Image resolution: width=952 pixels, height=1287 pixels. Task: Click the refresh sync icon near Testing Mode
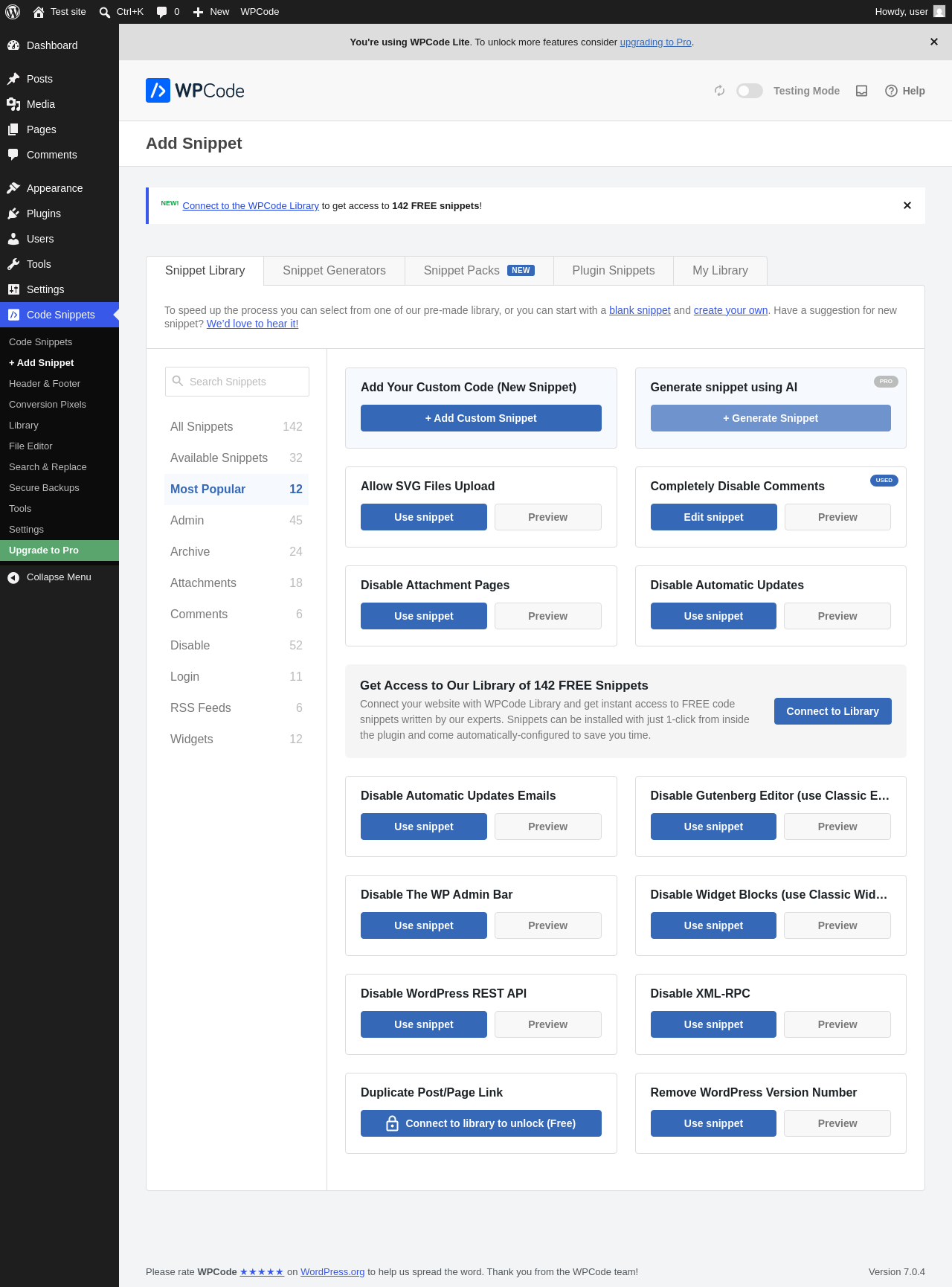tap(719, 91)
